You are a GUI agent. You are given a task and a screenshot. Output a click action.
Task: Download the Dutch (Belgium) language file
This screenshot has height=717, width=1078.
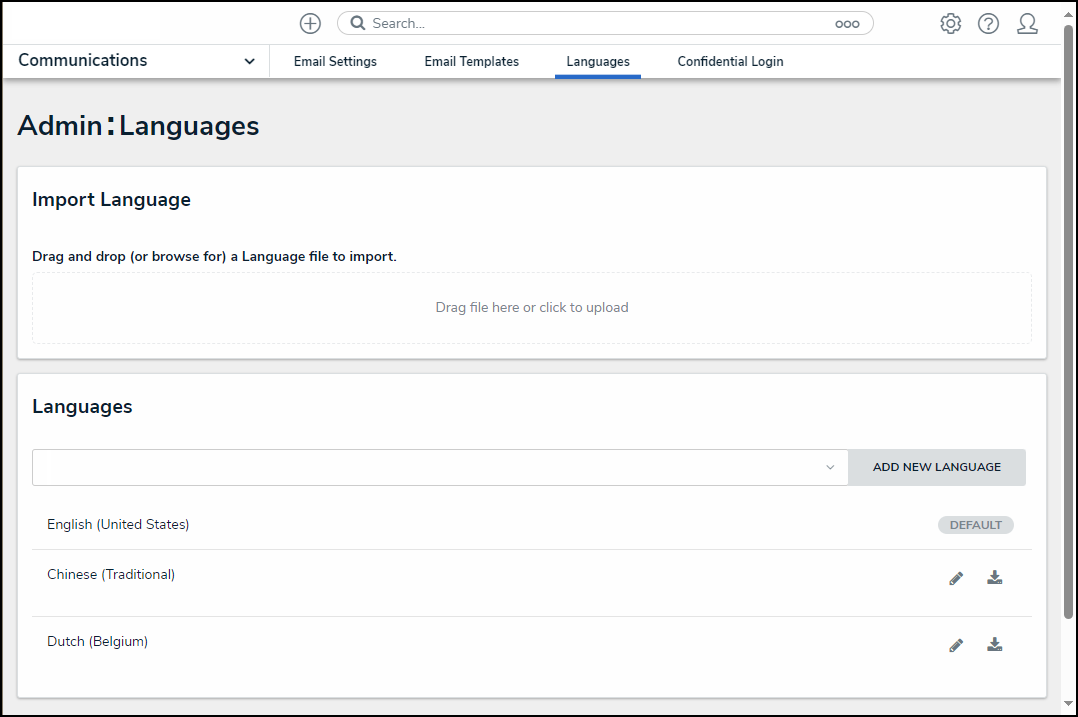pyautogui.click(x=994, y=645)
